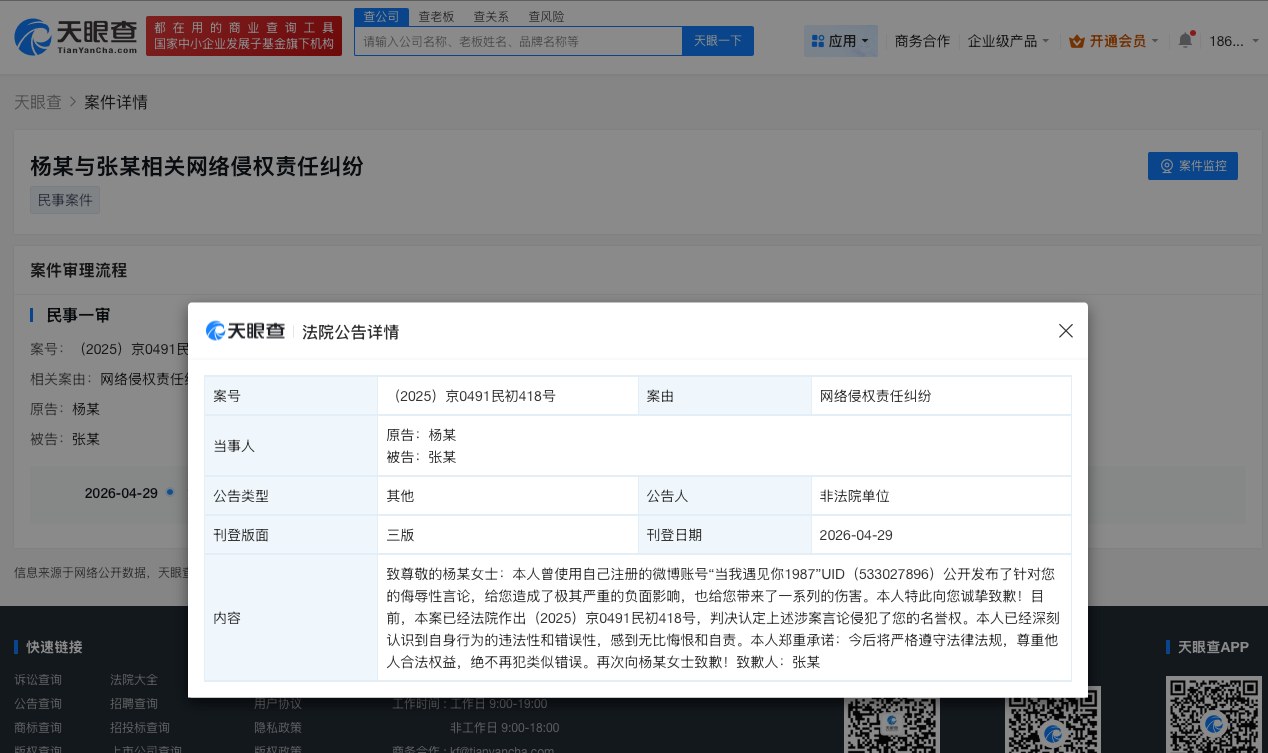Switch to the 查老板 search tab

click(x=437, y=16)
